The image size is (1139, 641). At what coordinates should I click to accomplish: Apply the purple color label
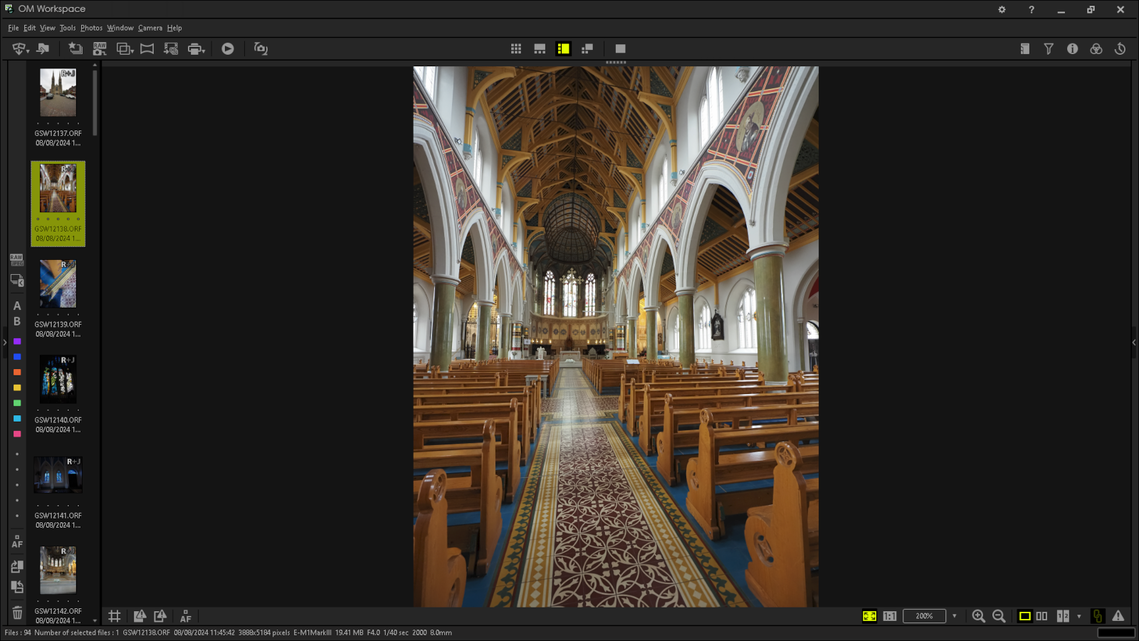click(17, 342)
